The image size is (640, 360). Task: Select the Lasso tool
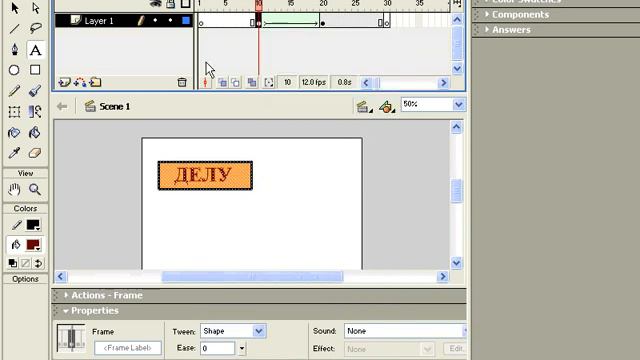pyautogui.click(x=36, y=28)
